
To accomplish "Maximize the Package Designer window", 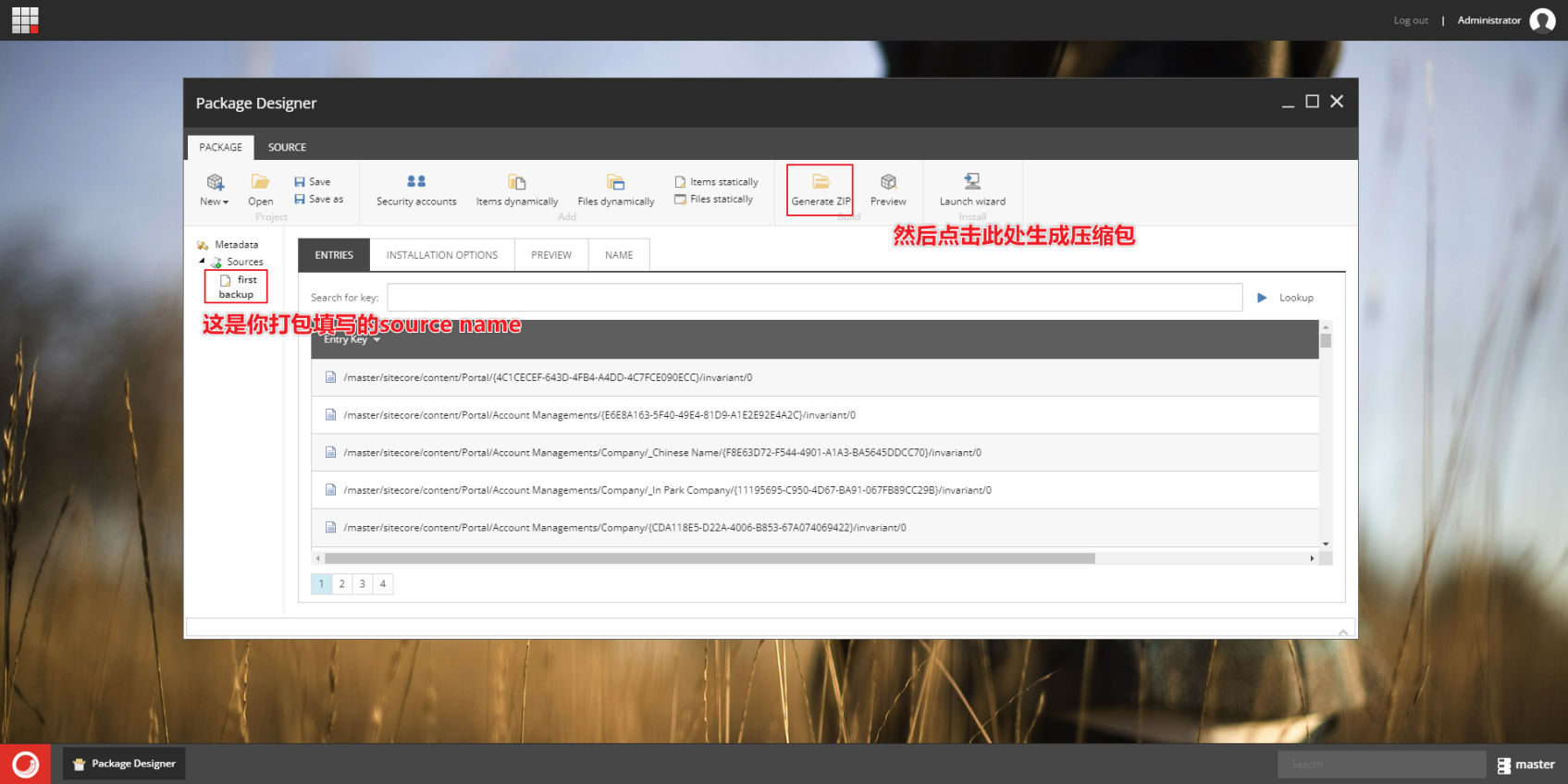I will pos(1312,102).
